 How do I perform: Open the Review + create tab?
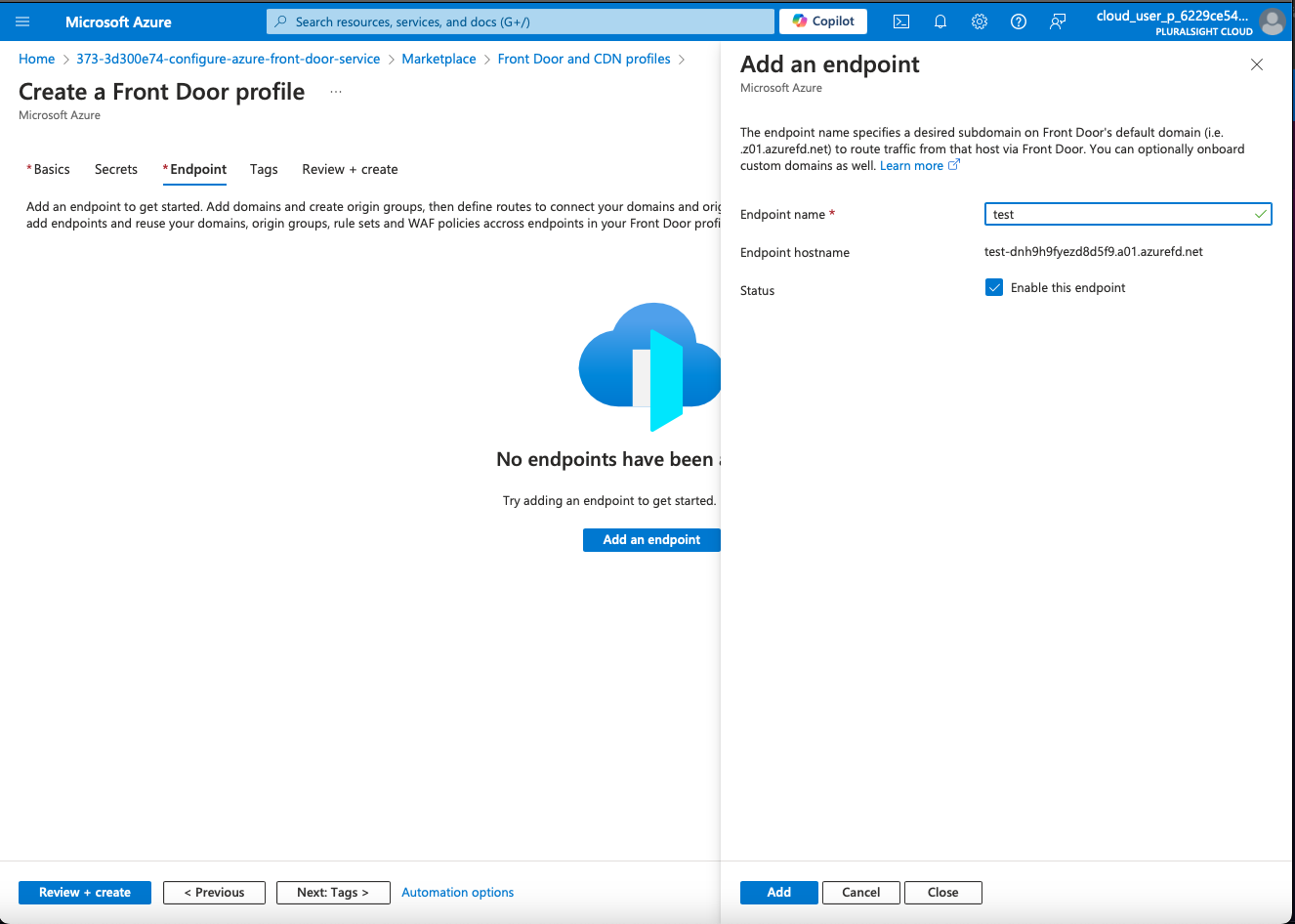350,169
